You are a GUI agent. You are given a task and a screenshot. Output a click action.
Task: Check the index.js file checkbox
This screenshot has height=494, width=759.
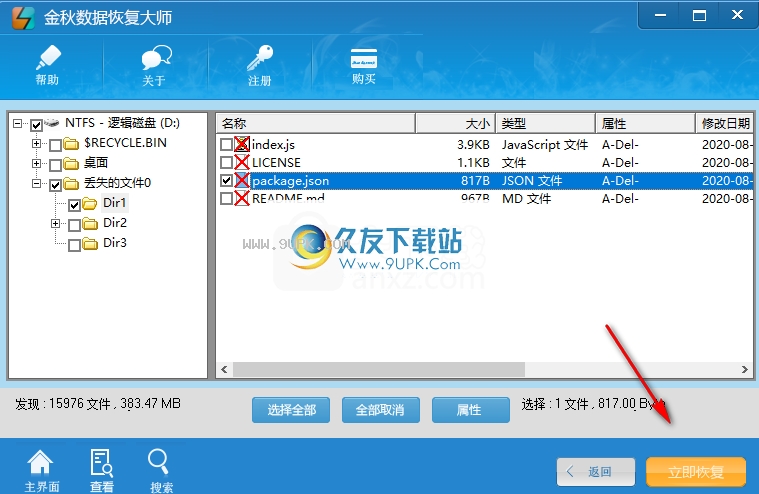(x=226, y=144)
